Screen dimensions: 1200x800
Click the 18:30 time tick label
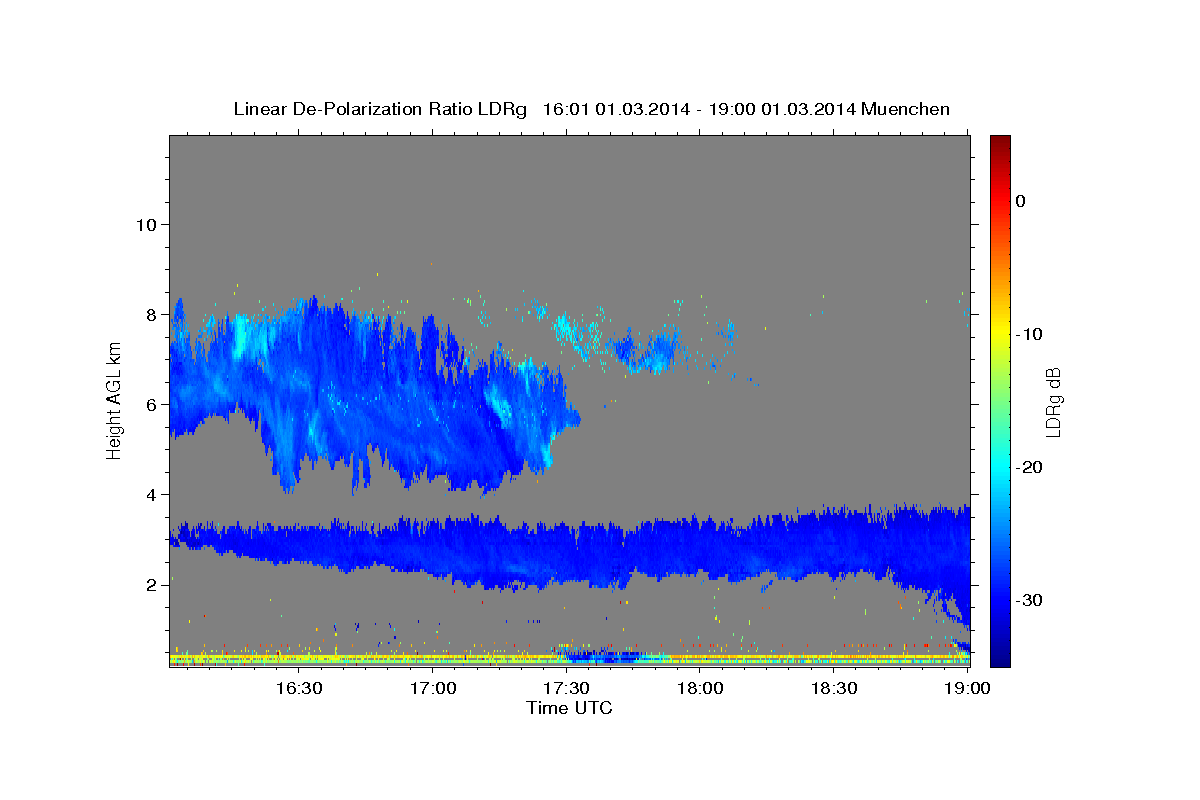tap(834, 689)
